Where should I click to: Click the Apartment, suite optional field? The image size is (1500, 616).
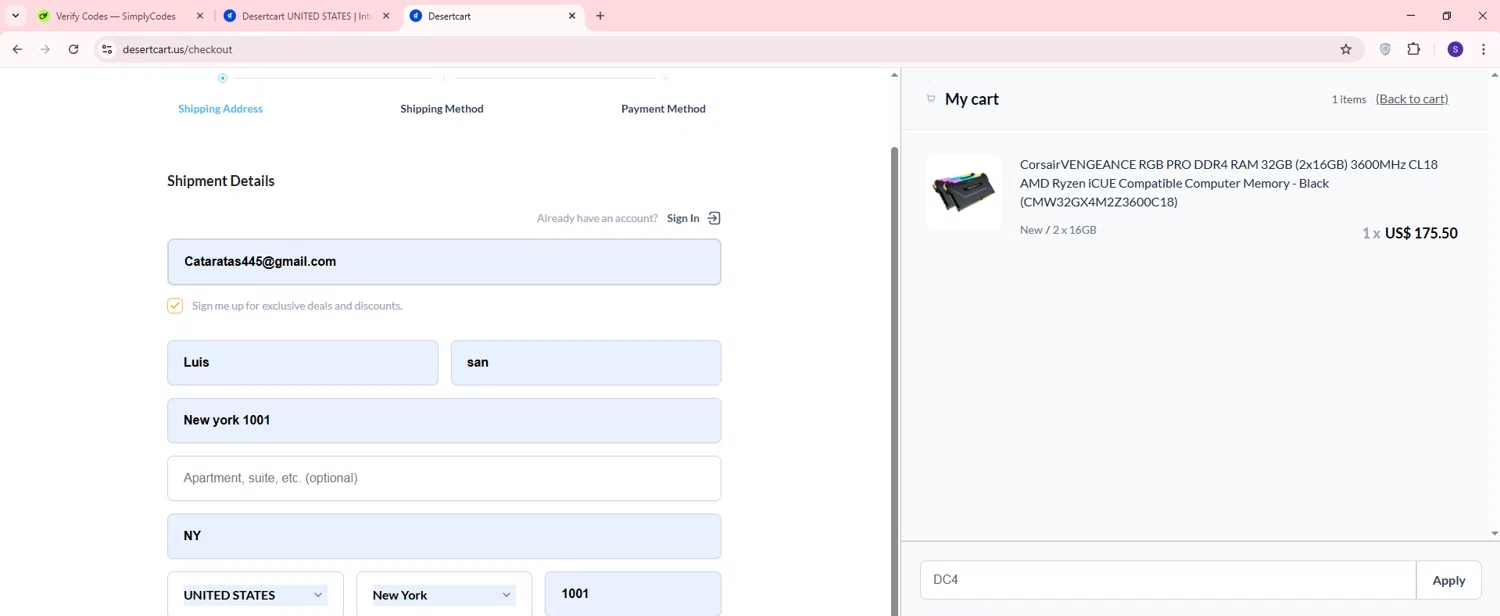444,479
